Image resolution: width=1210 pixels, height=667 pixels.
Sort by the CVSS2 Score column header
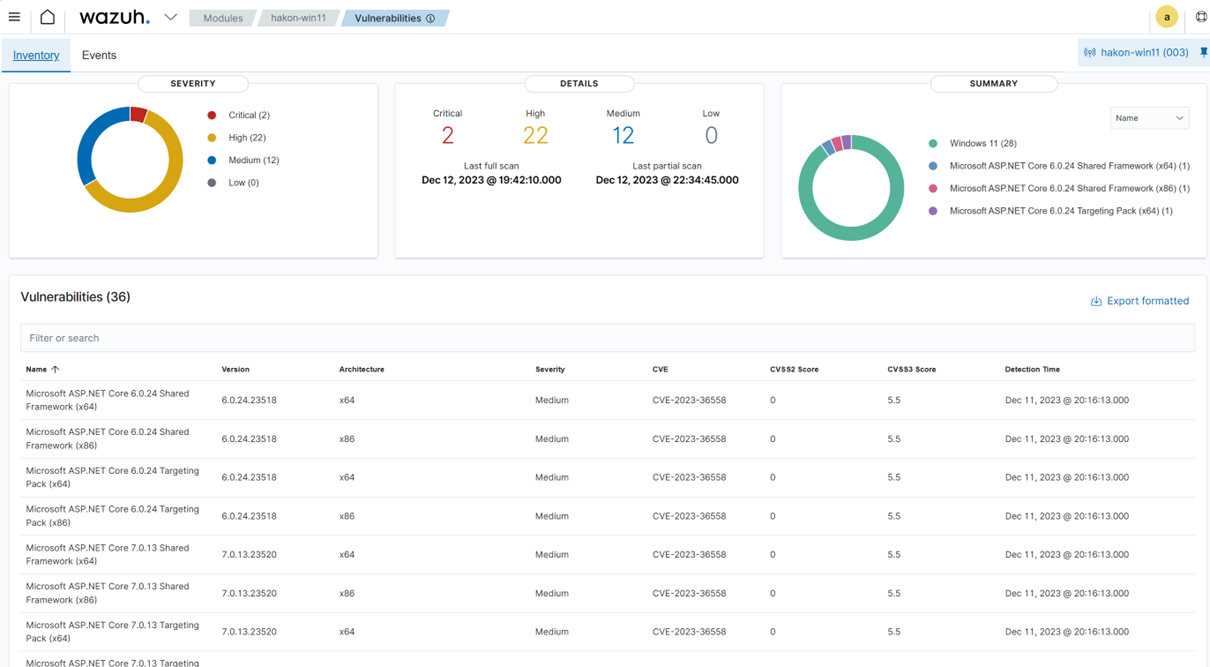point(794,369)
